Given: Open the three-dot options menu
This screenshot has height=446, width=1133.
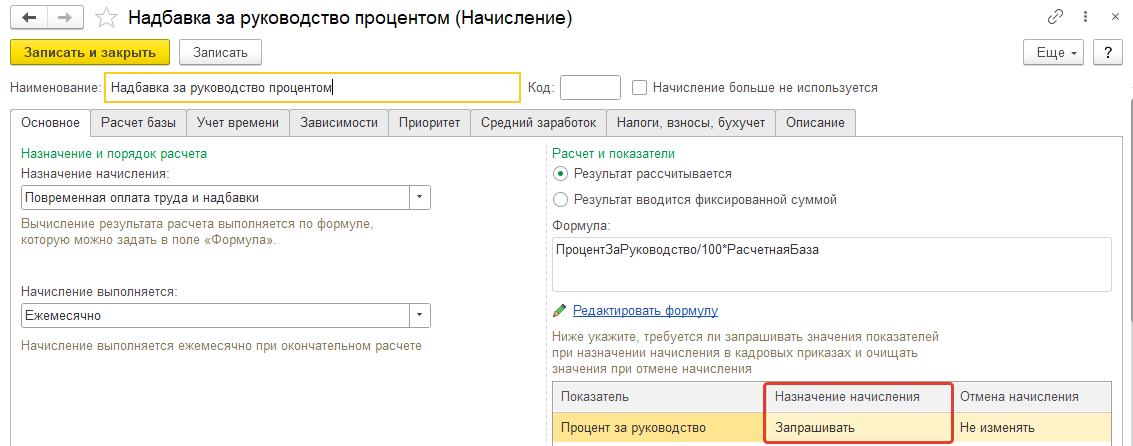Looking at the screenshot, I should tap(1086, 17).
